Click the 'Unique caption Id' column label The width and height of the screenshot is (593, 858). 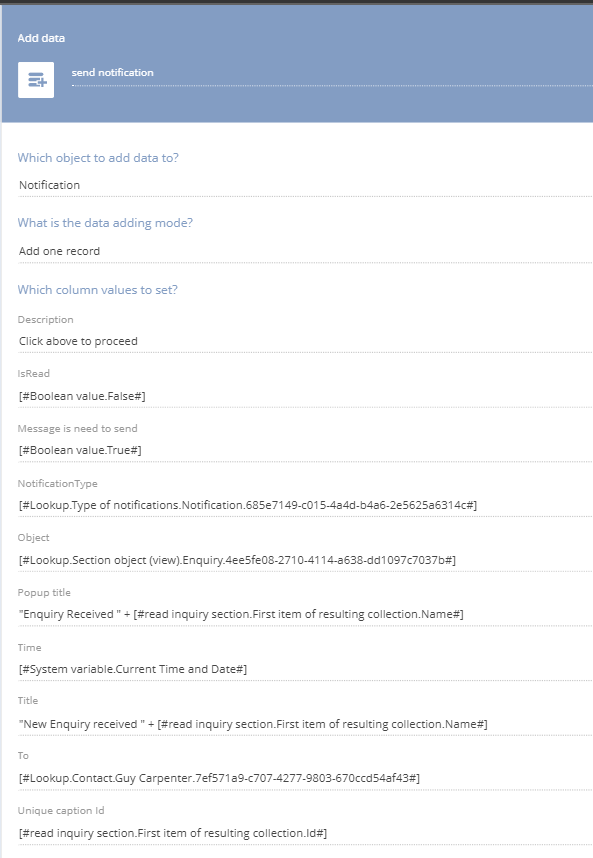point(61,811)
